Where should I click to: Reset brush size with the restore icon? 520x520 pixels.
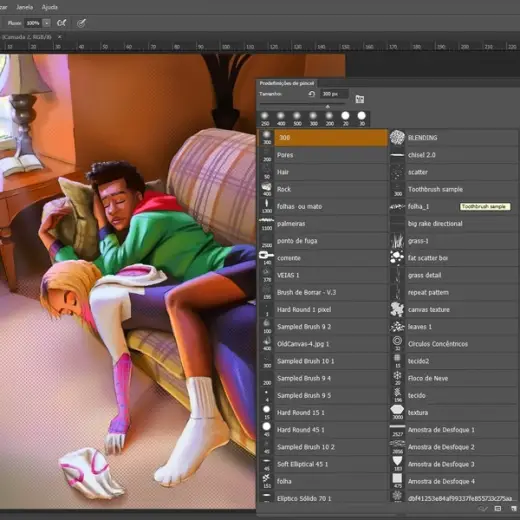point(312,94)
